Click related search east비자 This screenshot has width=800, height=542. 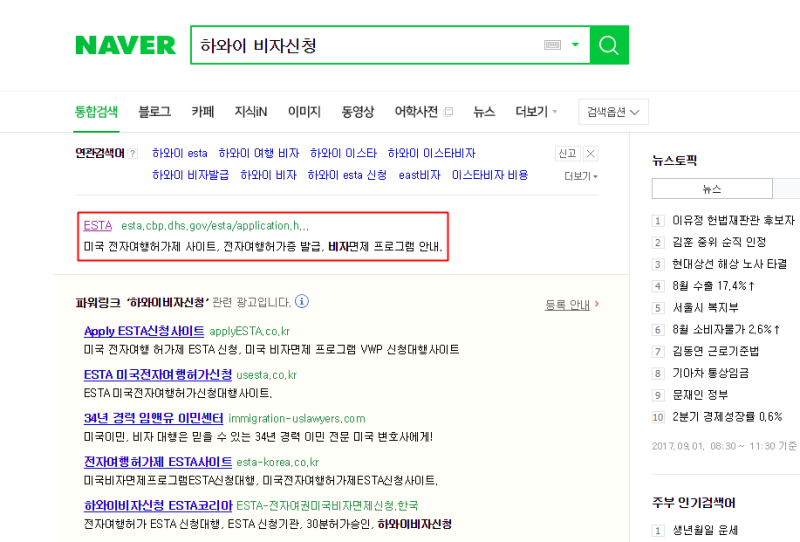coord(419,175)
